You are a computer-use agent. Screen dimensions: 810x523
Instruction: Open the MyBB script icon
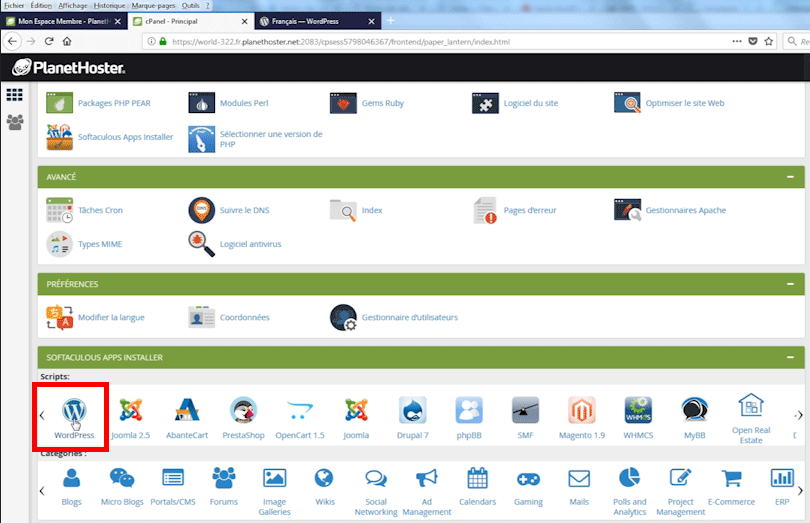point(694,410)
